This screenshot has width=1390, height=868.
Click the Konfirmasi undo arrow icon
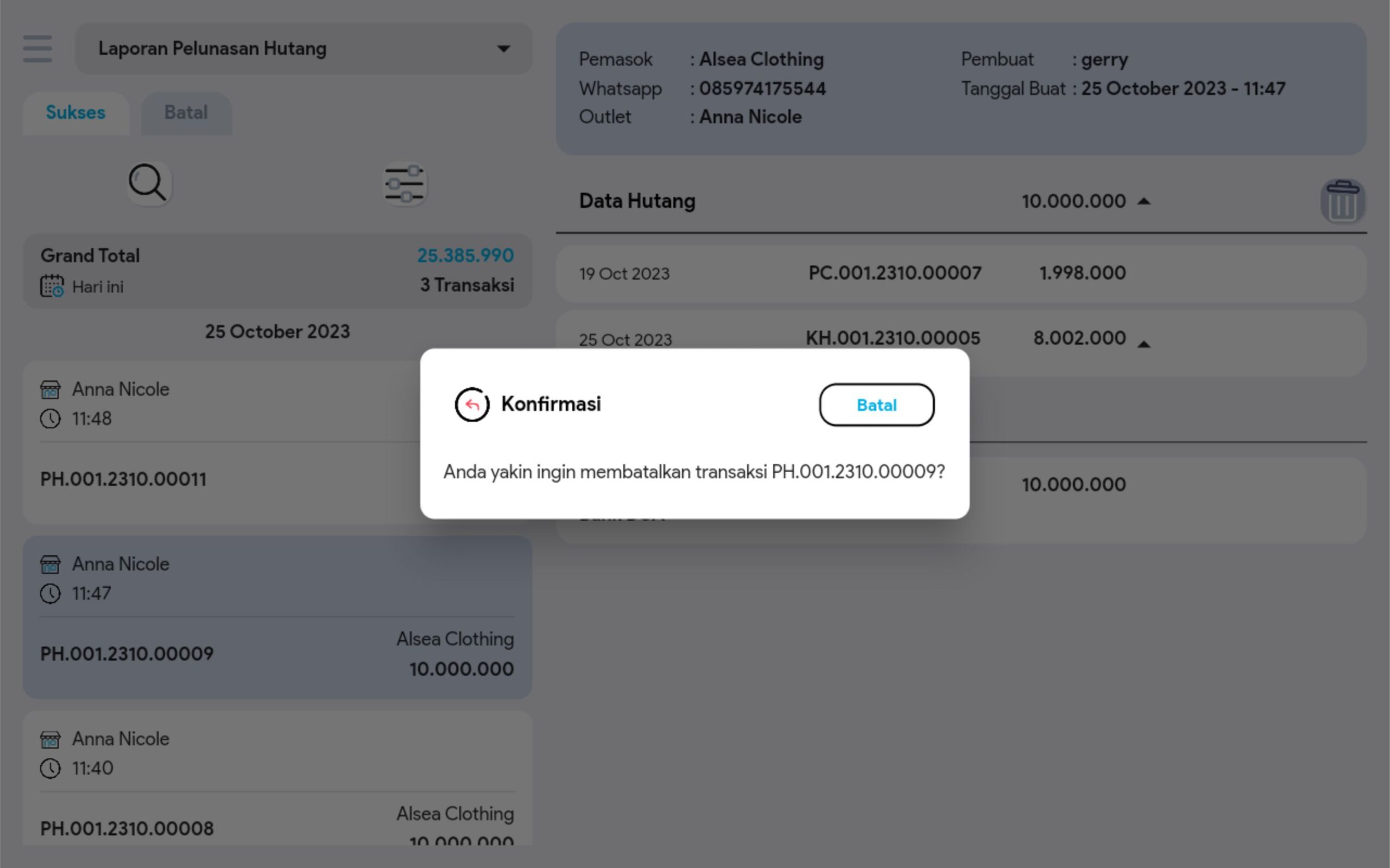pyautogui.click(x=472, y=405)
